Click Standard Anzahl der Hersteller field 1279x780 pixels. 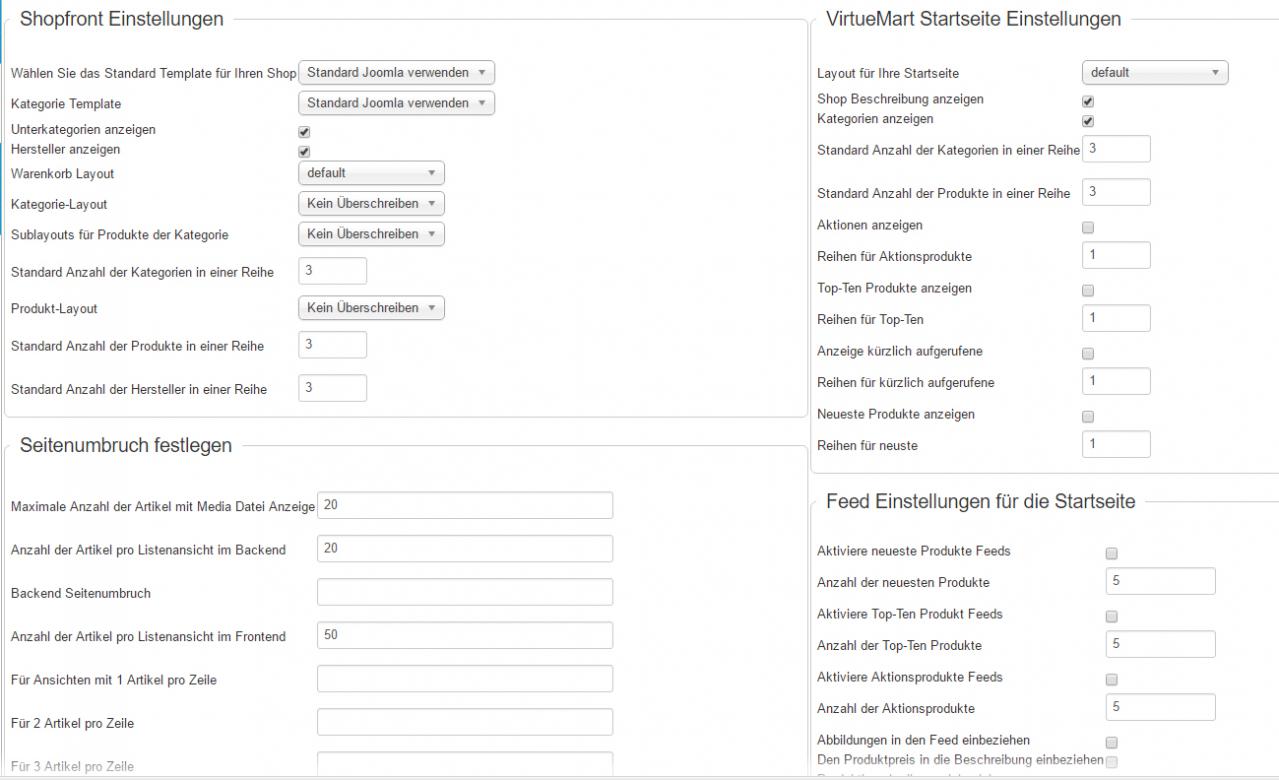click(332, 388)
